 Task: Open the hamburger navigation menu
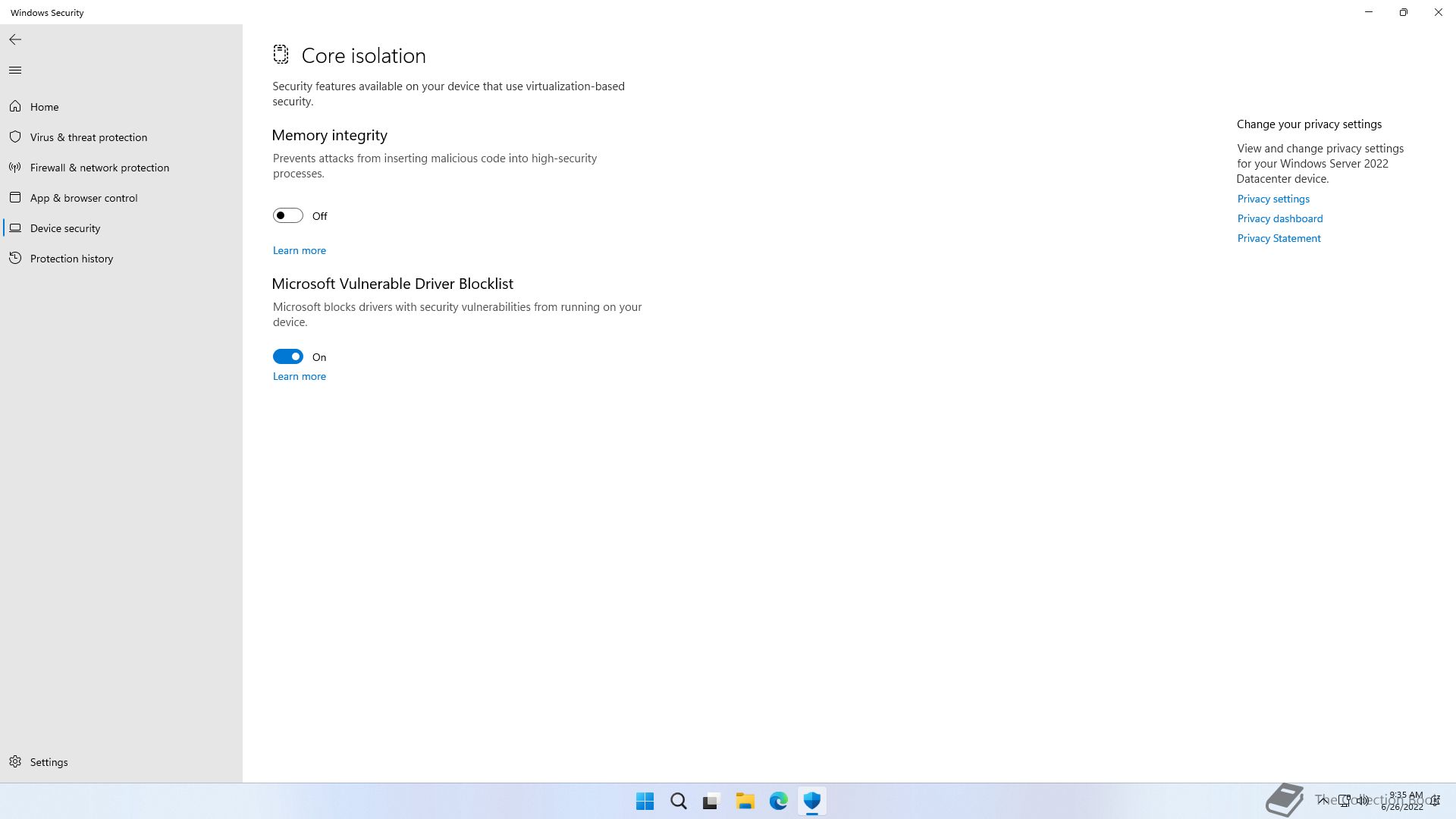(x=15, y=71)
